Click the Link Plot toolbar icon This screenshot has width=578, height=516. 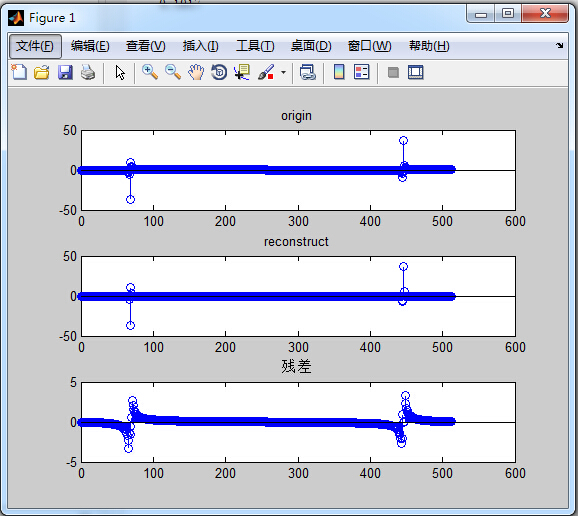coord(307,72)
